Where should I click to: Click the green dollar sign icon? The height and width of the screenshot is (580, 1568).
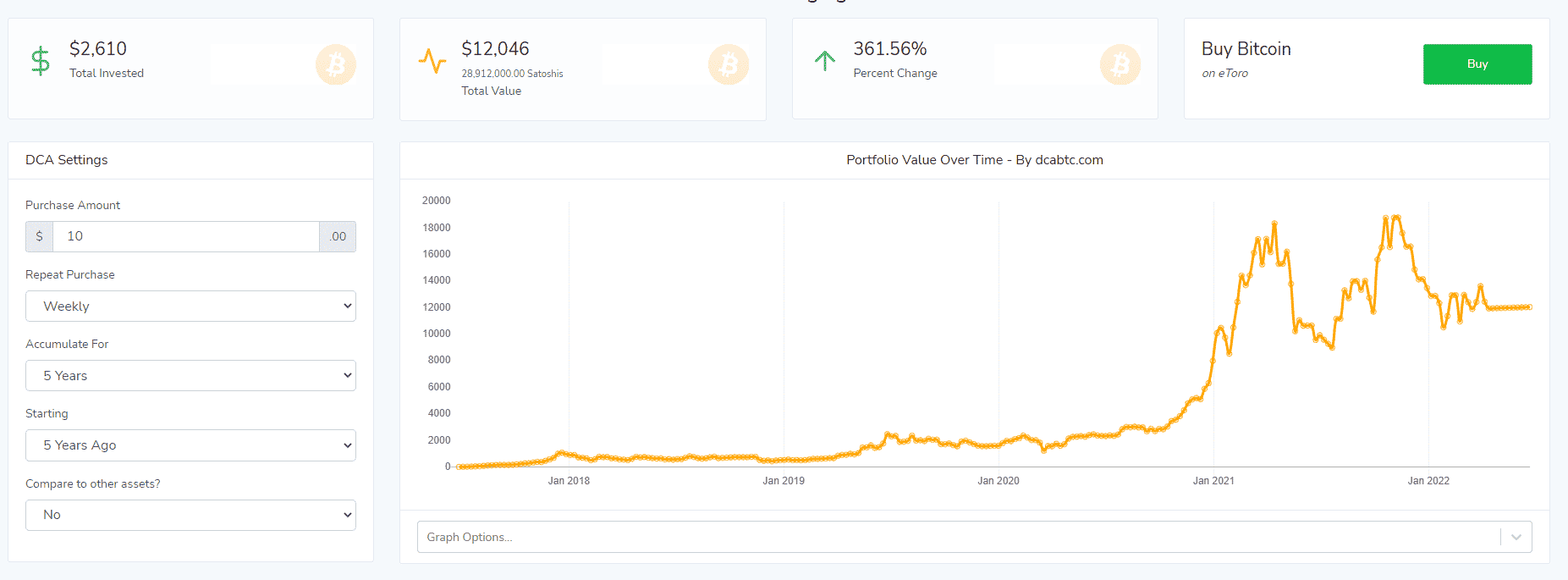40,62
